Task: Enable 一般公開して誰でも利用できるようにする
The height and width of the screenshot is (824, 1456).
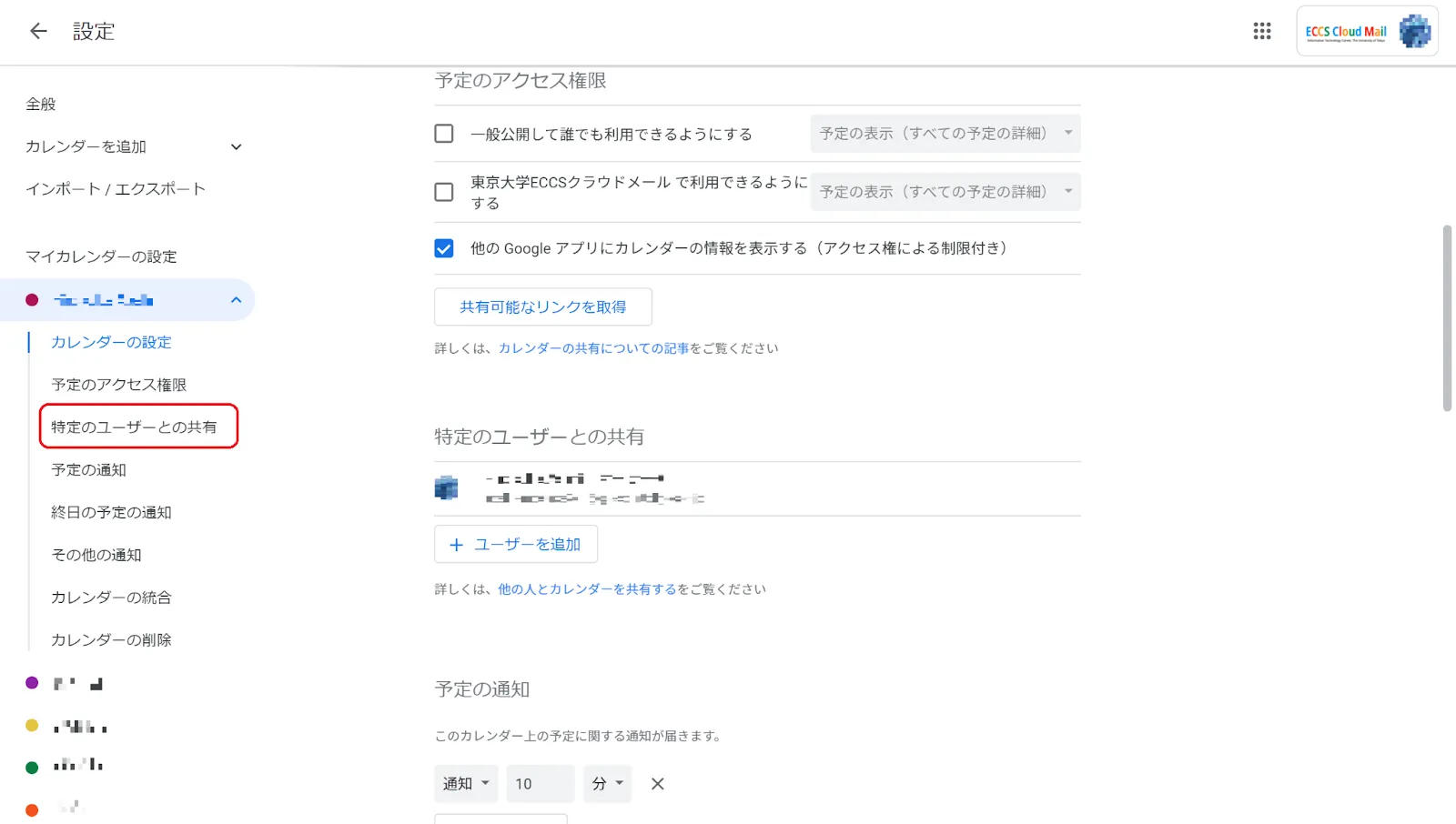Action: click(x=443, y=134)
